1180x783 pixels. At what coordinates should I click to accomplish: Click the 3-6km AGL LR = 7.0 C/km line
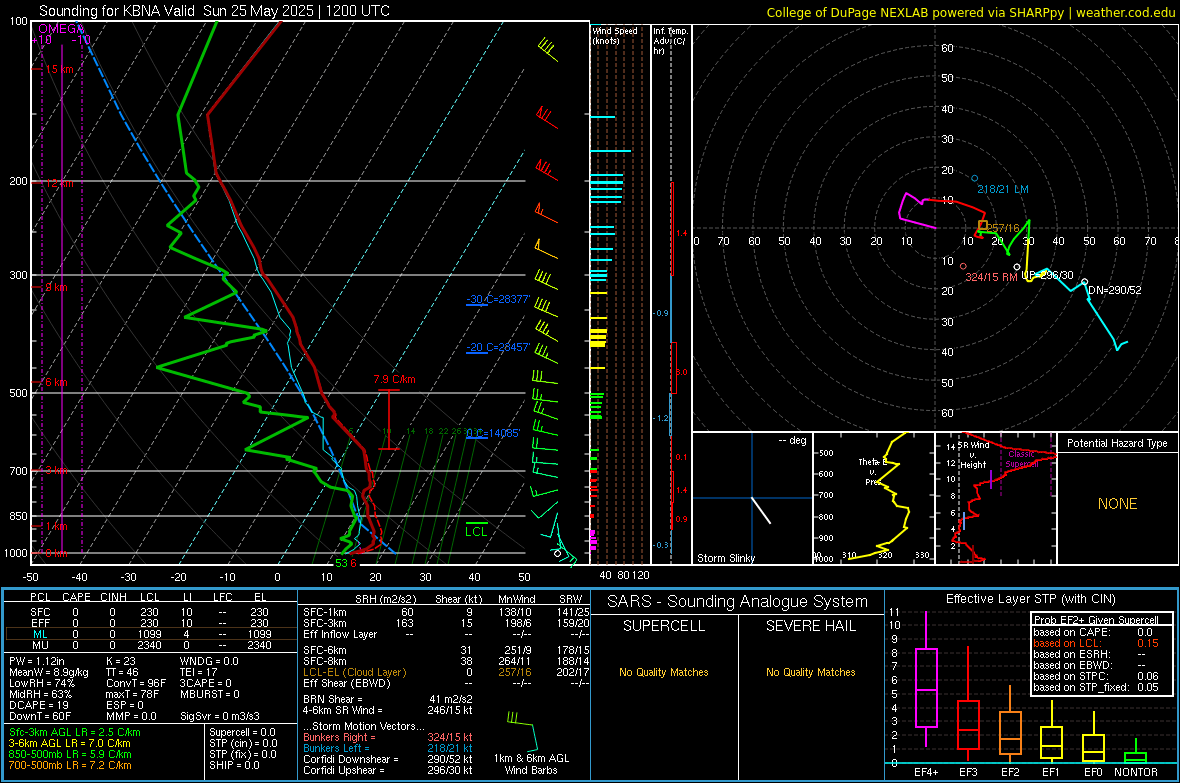[70, 743]
